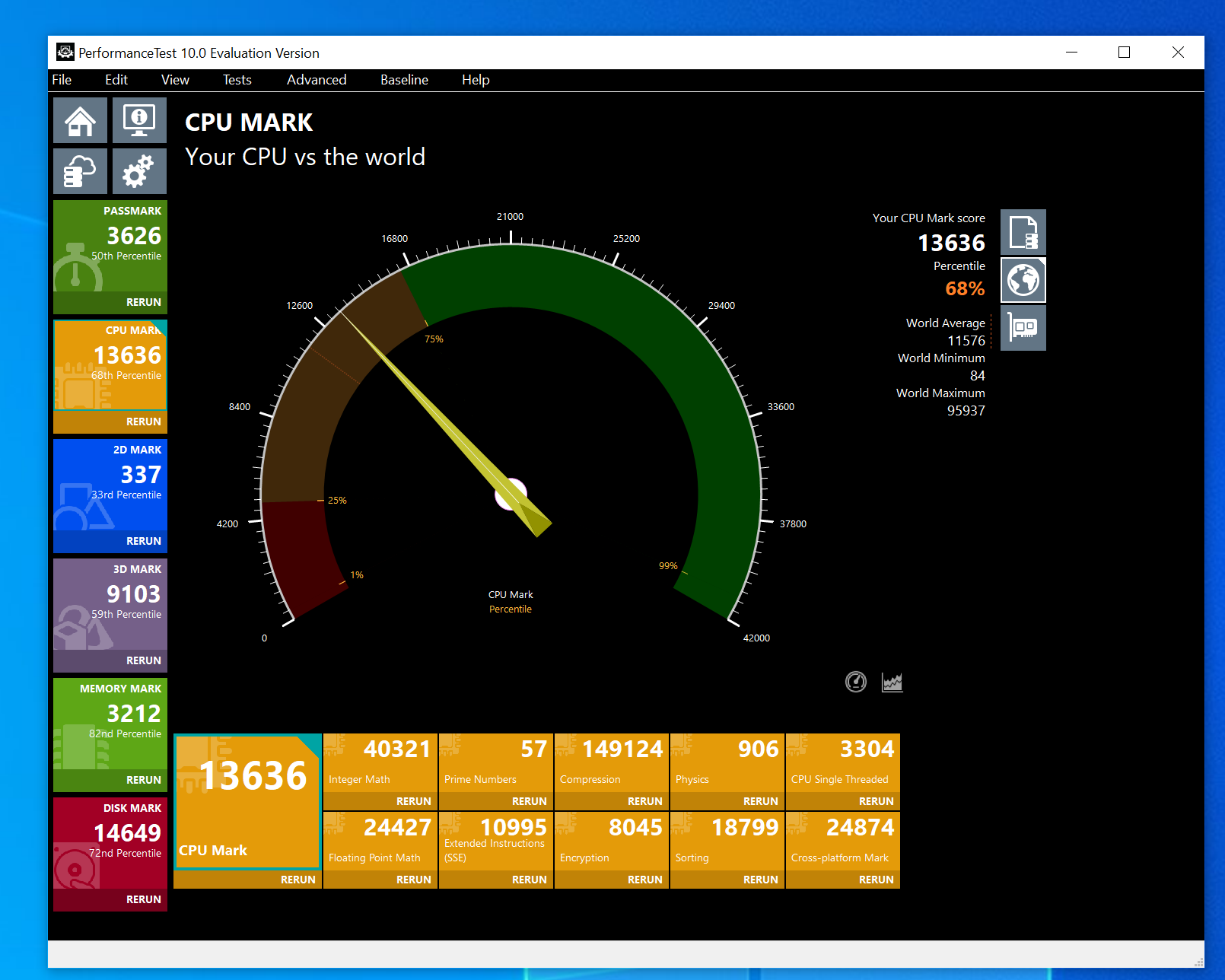
Task: Rerun the Extended Instructions (SSE) test
Action: [530, 880]
